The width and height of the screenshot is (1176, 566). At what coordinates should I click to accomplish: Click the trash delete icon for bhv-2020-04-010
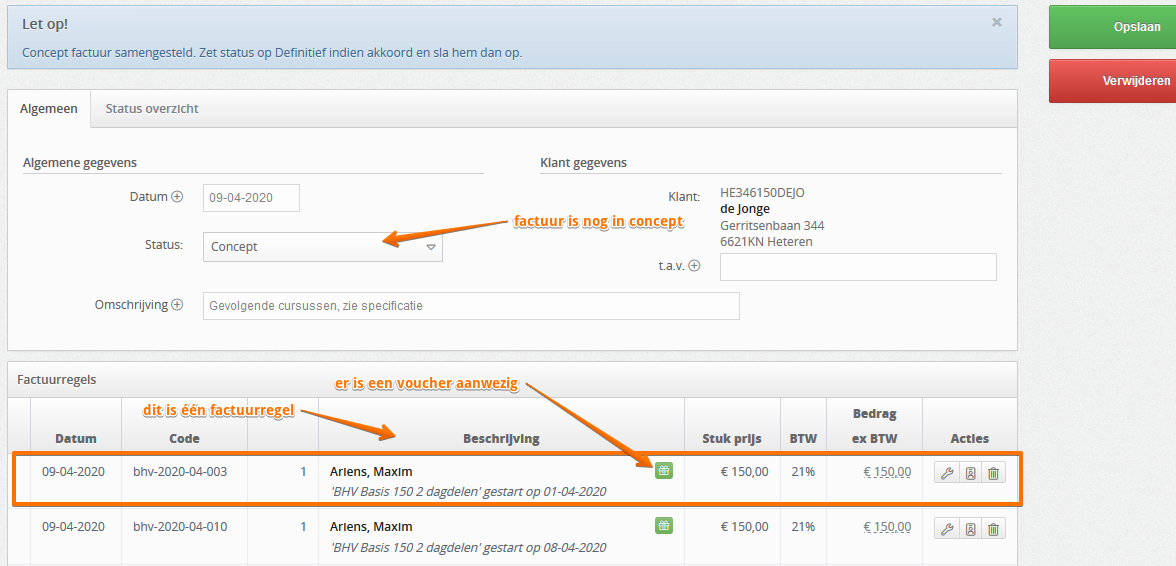[x=993, y=529]
